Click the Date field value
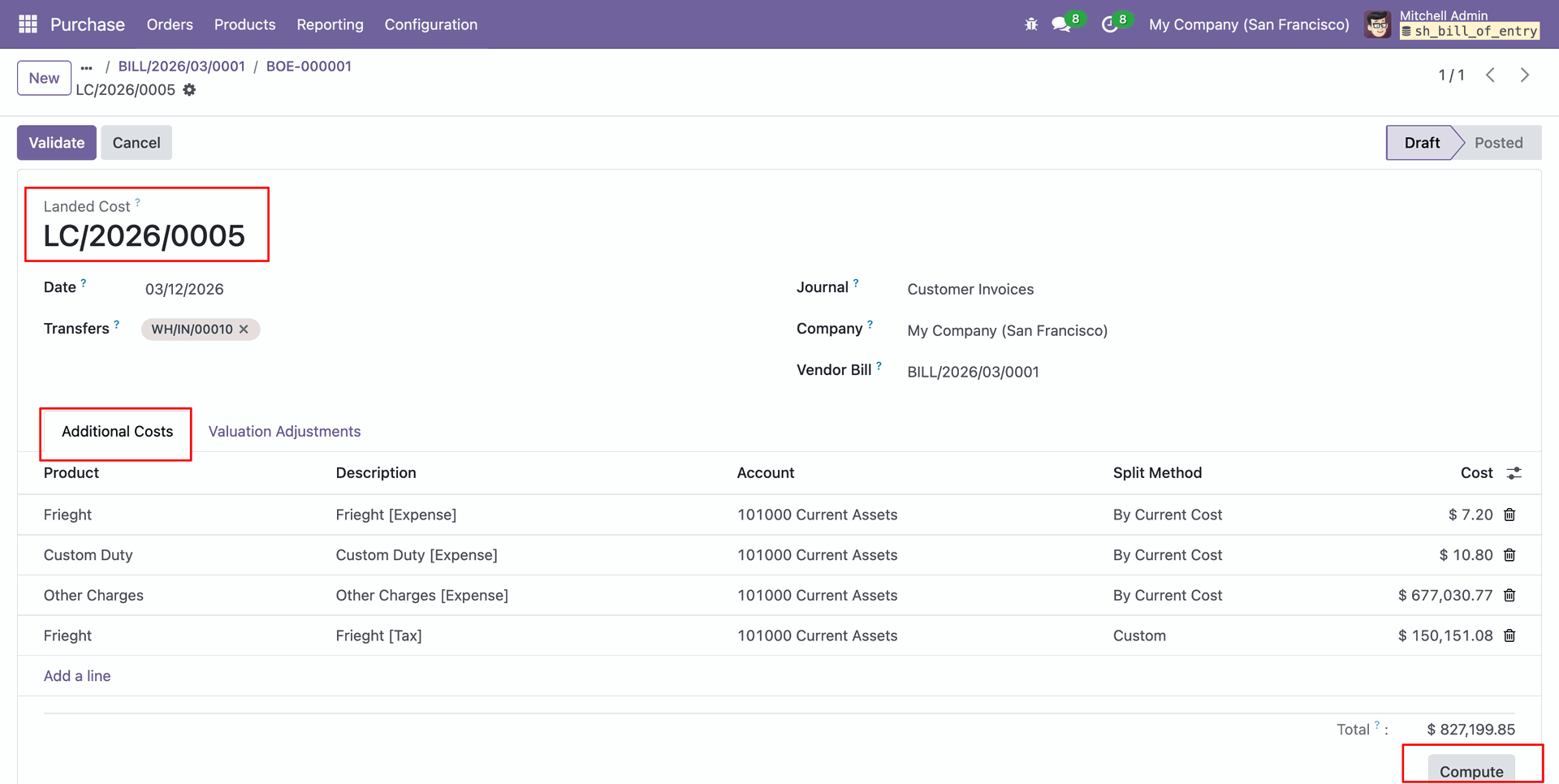1559x784 pixels. tap(184, 290)
